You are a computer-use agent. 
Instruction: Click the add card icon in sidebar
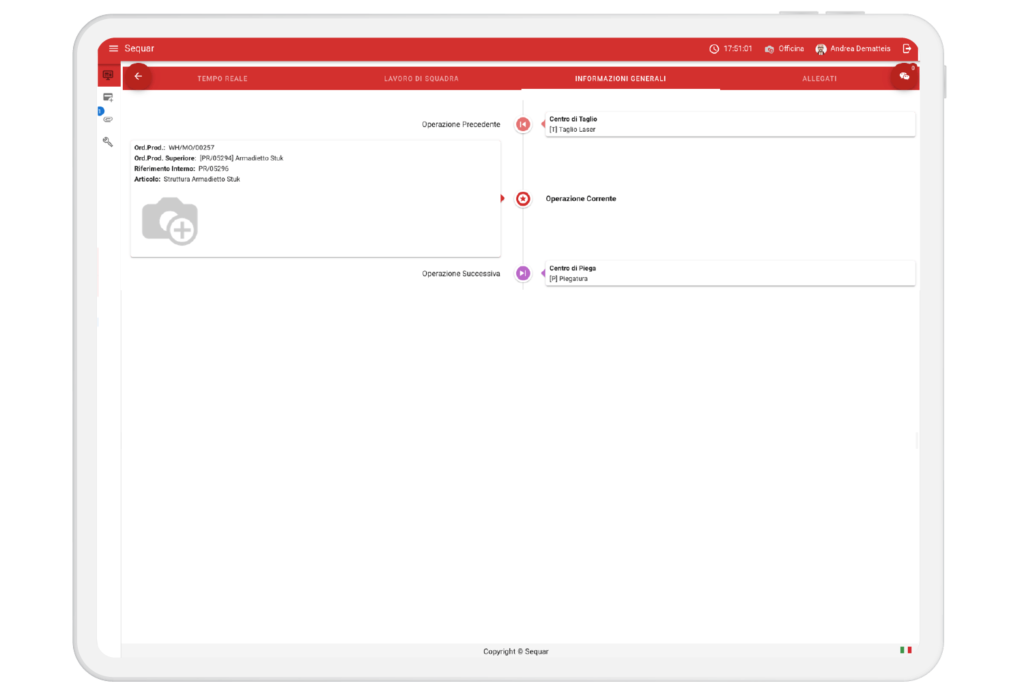[x=108, y=97]
